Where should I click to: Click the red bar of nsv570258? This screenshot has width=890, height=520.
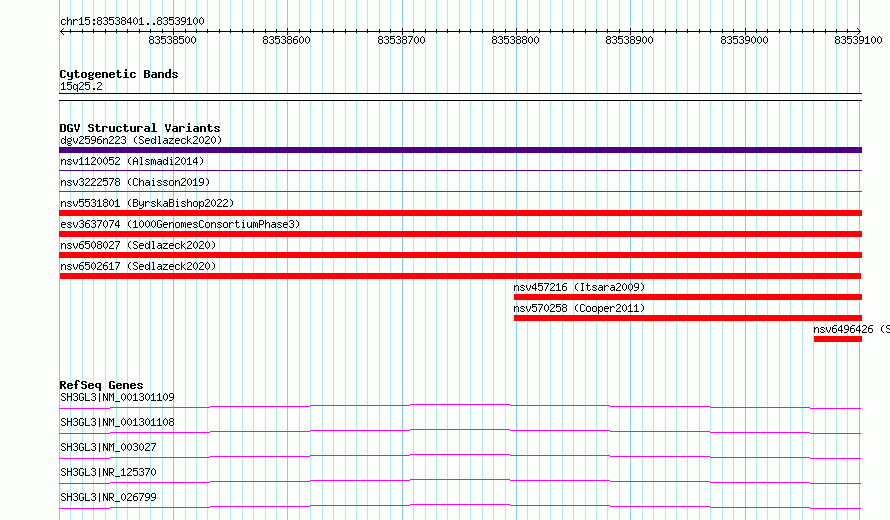688,318
